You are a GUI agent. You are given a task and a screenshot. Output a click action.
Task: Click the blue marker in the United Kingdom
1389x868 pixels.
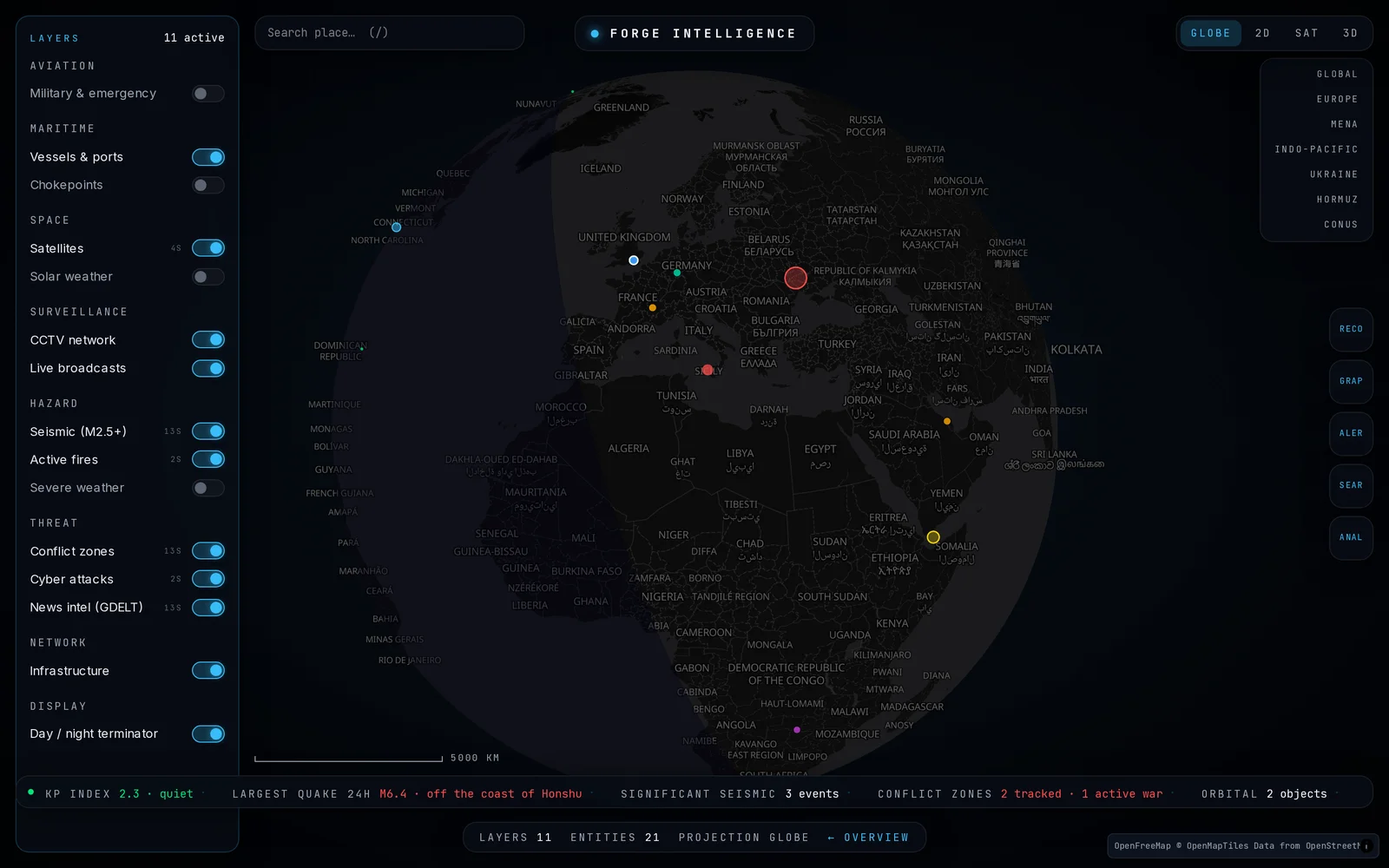[634, 260]
